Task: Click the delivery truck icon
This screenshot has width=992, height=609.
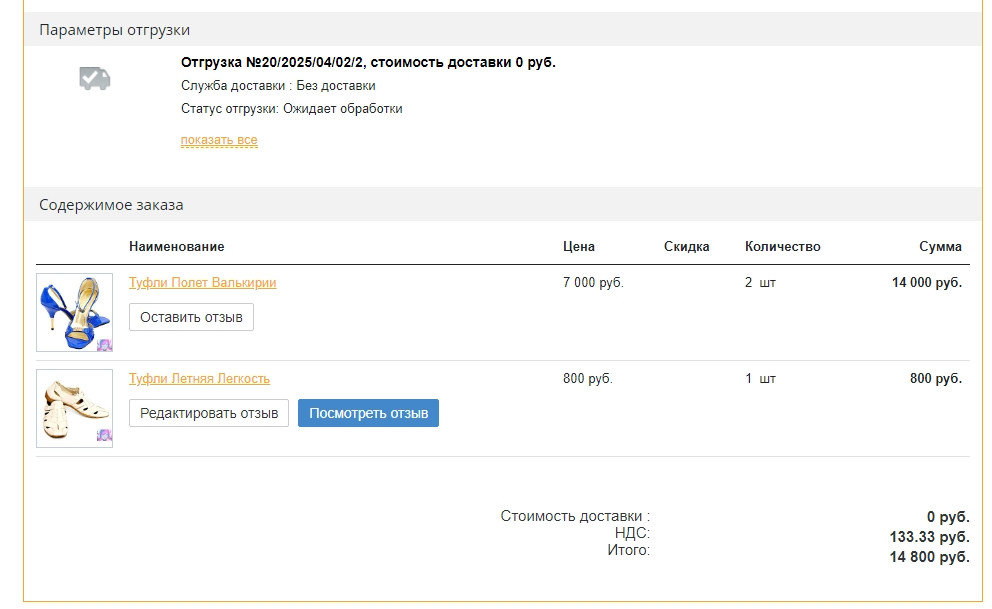Action: coord(95,78)
